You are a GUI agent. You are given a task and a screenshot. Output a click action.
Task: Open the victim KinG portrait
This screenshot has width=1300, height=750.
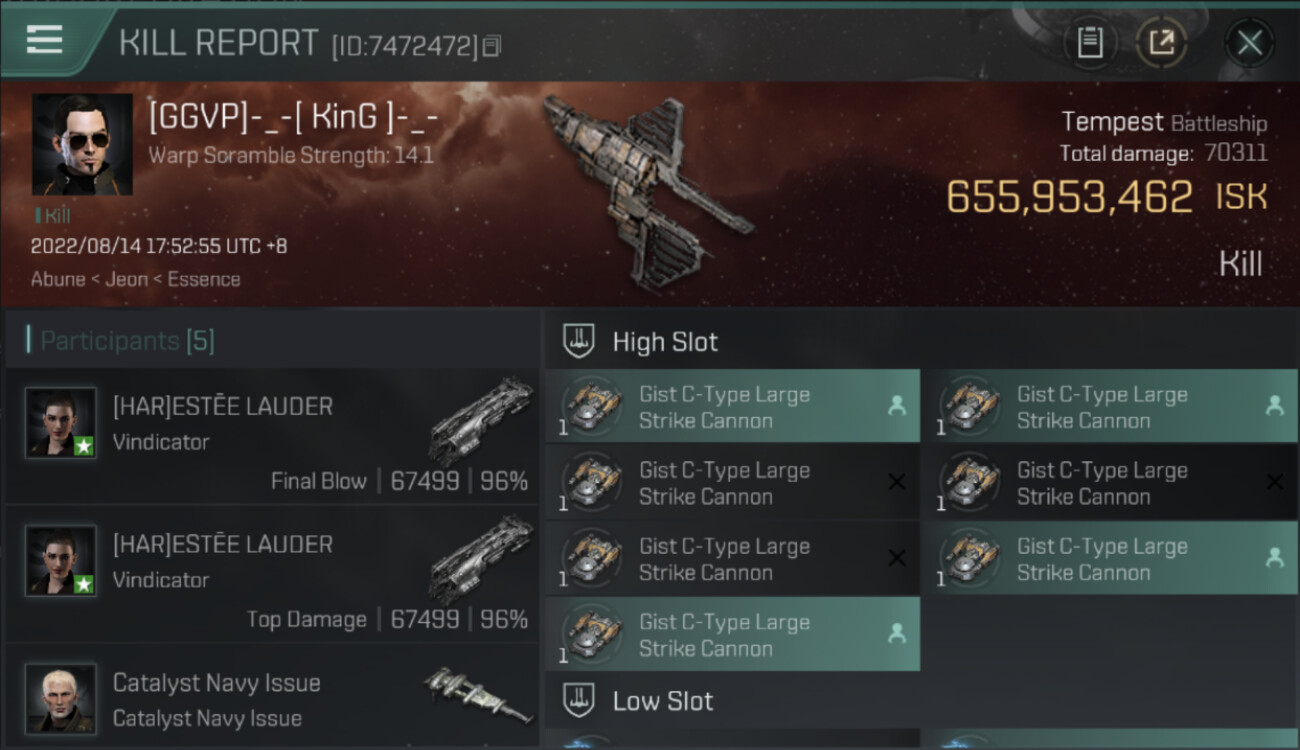[82, 144]
